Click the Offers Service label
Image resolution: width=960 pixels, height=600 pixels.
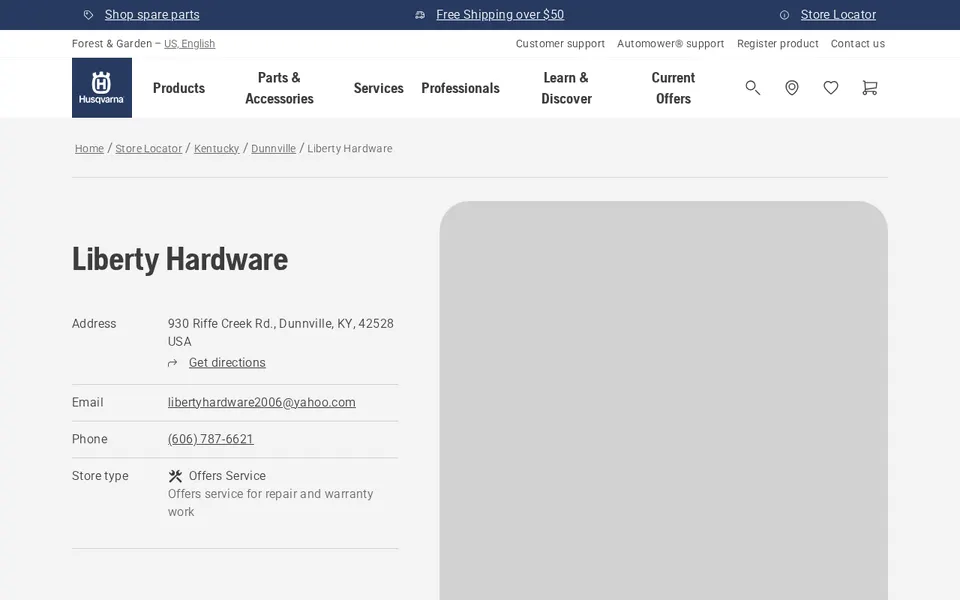(x=227, y=476)
